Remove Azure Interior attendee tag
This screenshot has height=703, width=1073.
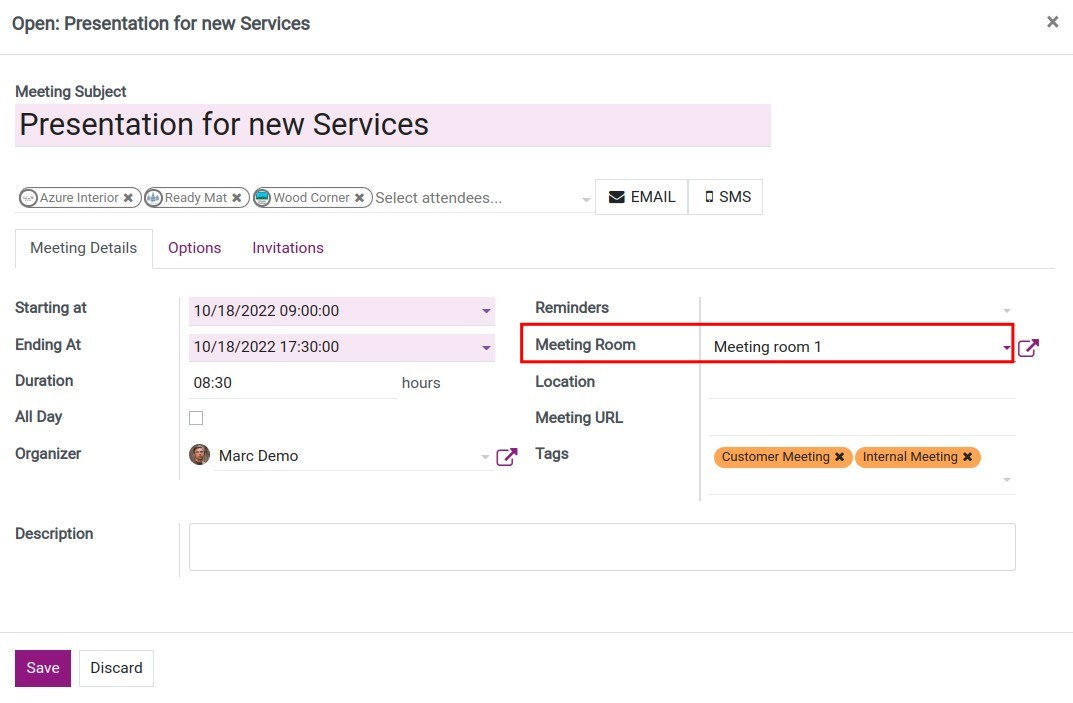click(128, 198)
